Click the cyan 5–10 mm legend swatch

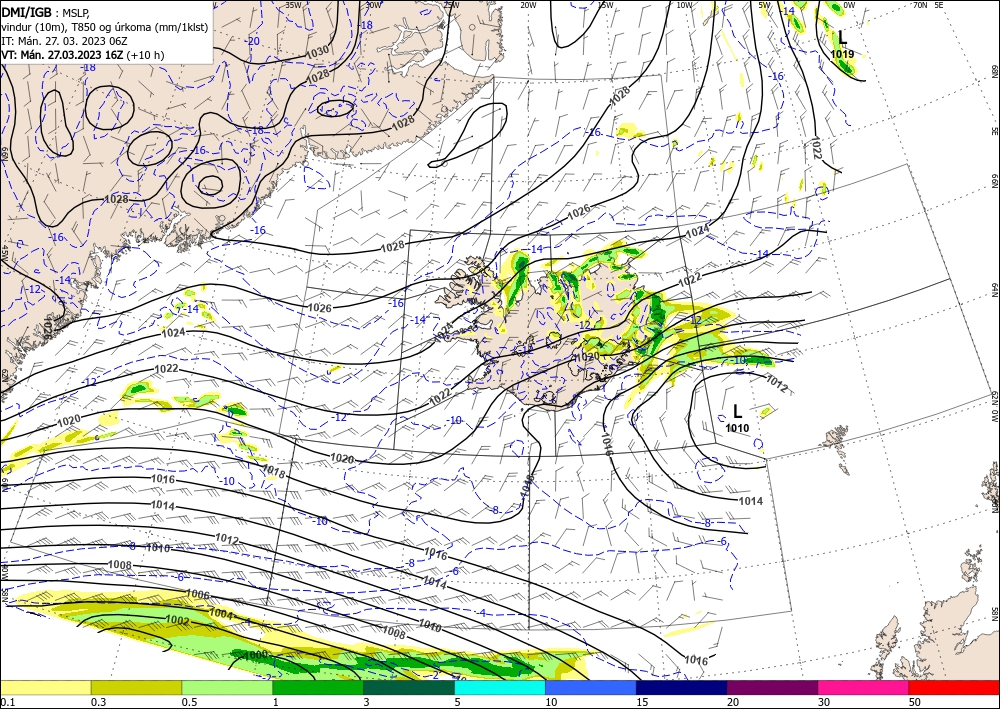pyautogui.click(x=500, y=687)
